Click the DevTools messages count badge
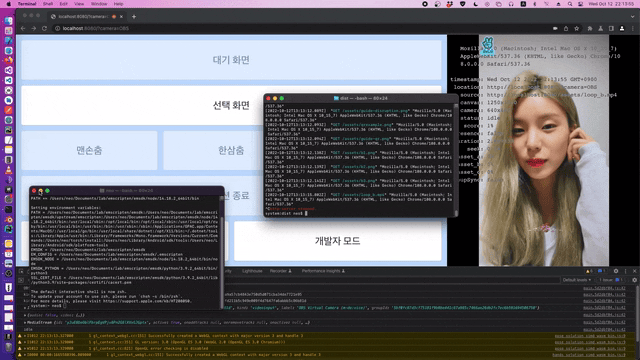The width and height of the screenshot is (640, 360). pos(601,271)
